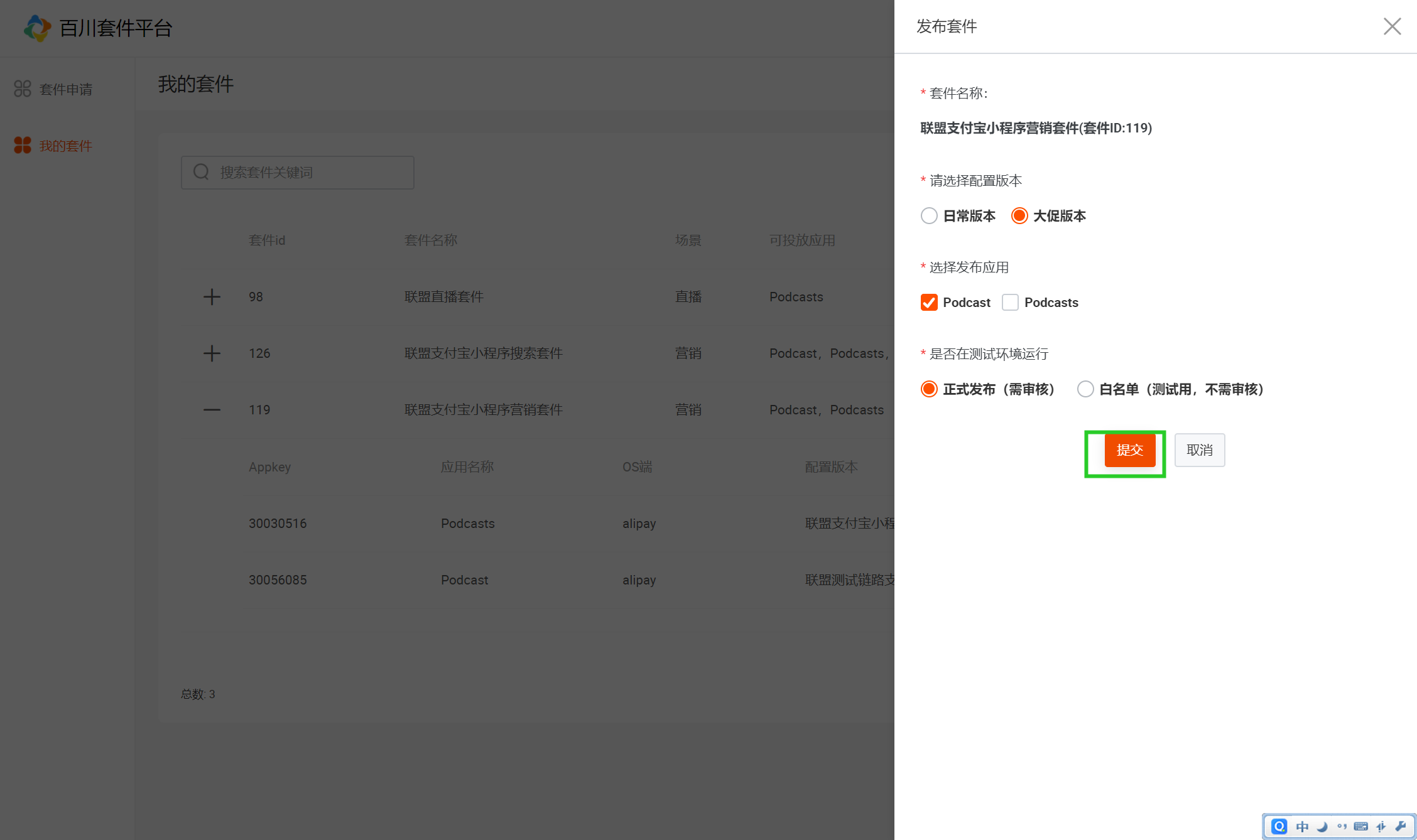Click the moon icon in the IME bar
1417x840 pixels.
tap(1322, 826)
